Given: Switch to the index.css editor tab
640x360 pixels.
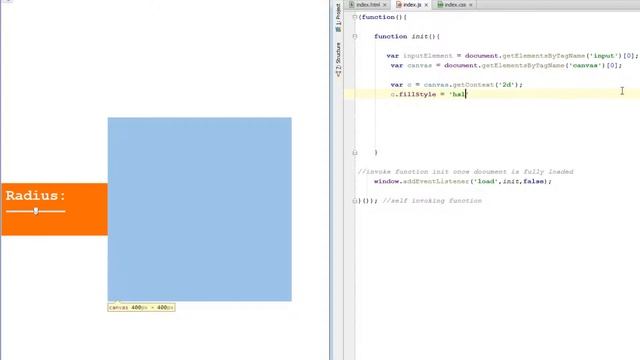Looking at the screenshot, I should click(x=454, y=4).
